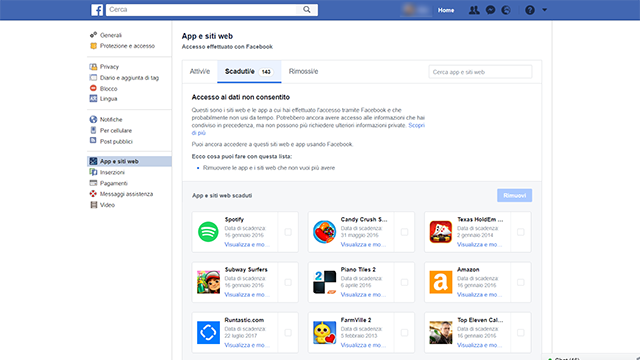640x360 pixels.
Task: Click the Rimuovi button
Action: point(514,195)
